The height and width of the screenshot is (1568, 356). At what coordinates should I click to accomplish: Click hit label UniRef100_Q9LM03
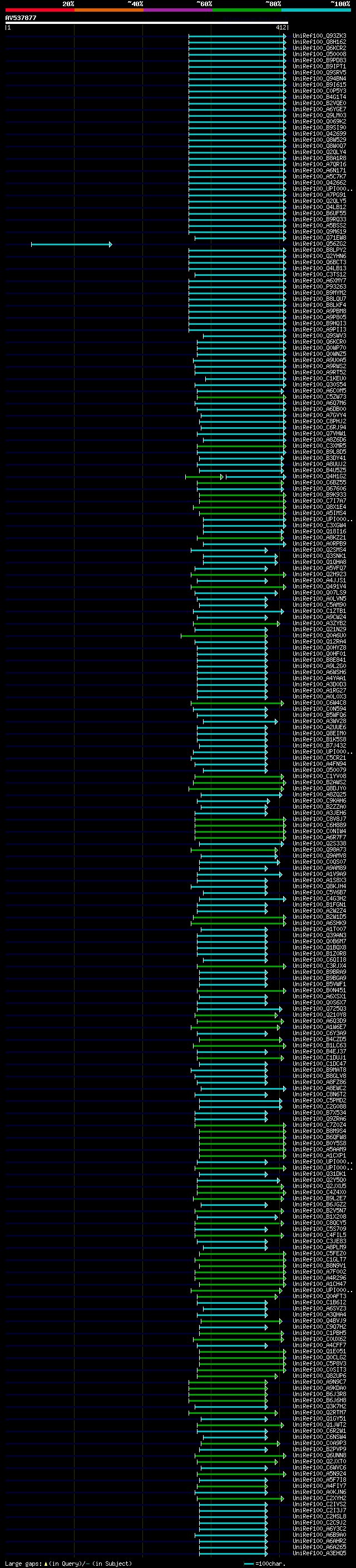pos(319,116)
